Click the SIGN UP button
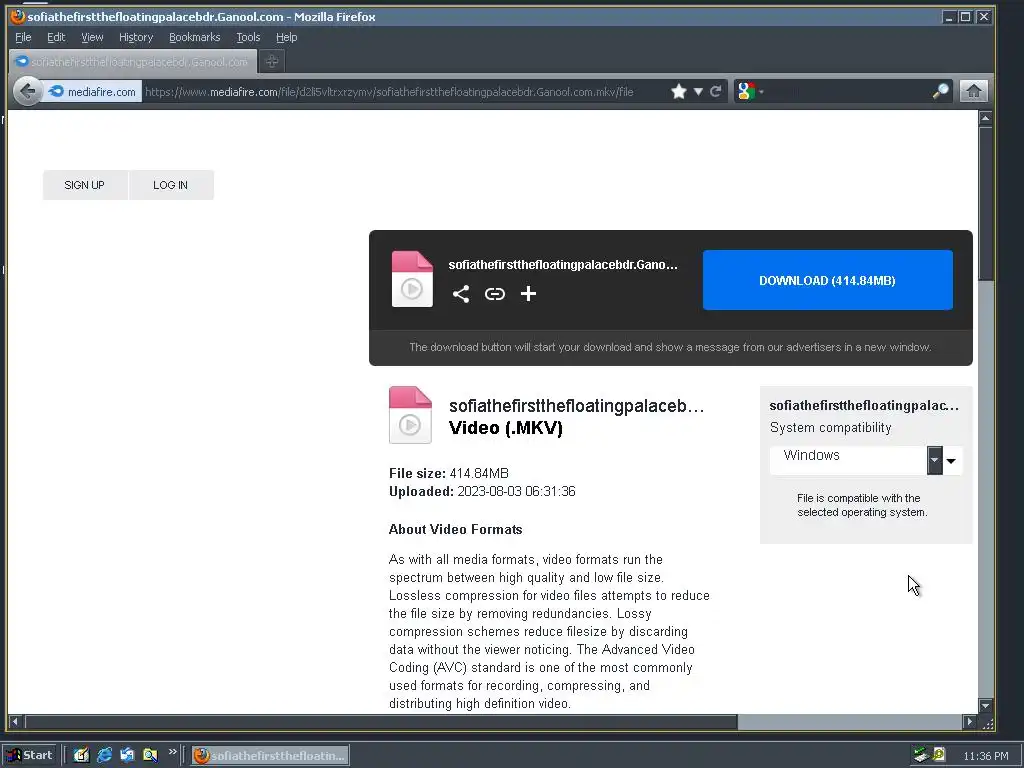This screenshot has height=768, width=1024. coord(85,185)
